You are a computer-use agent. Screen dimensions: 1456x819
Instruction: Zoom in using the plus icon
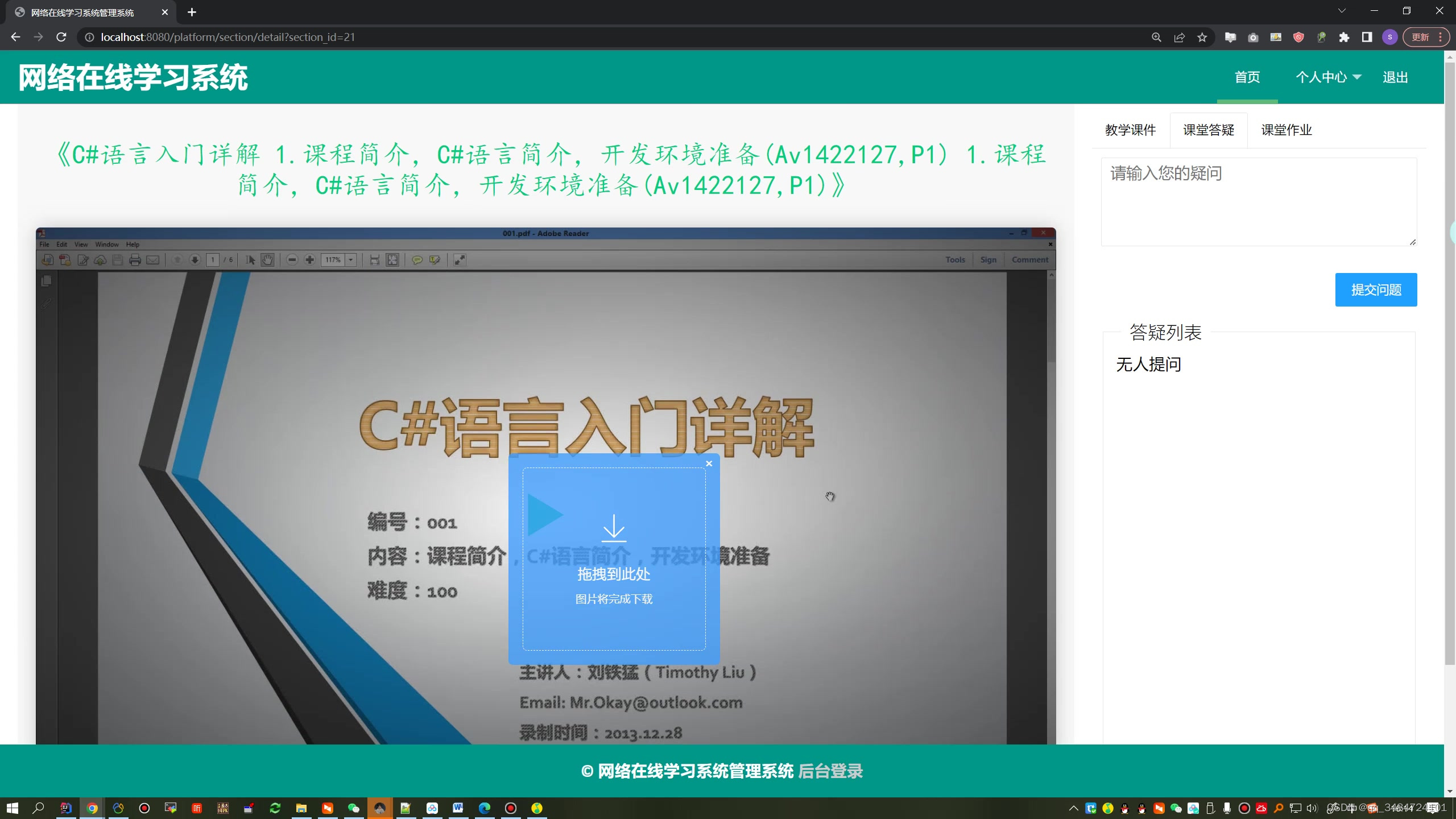[x=309, y=260]
